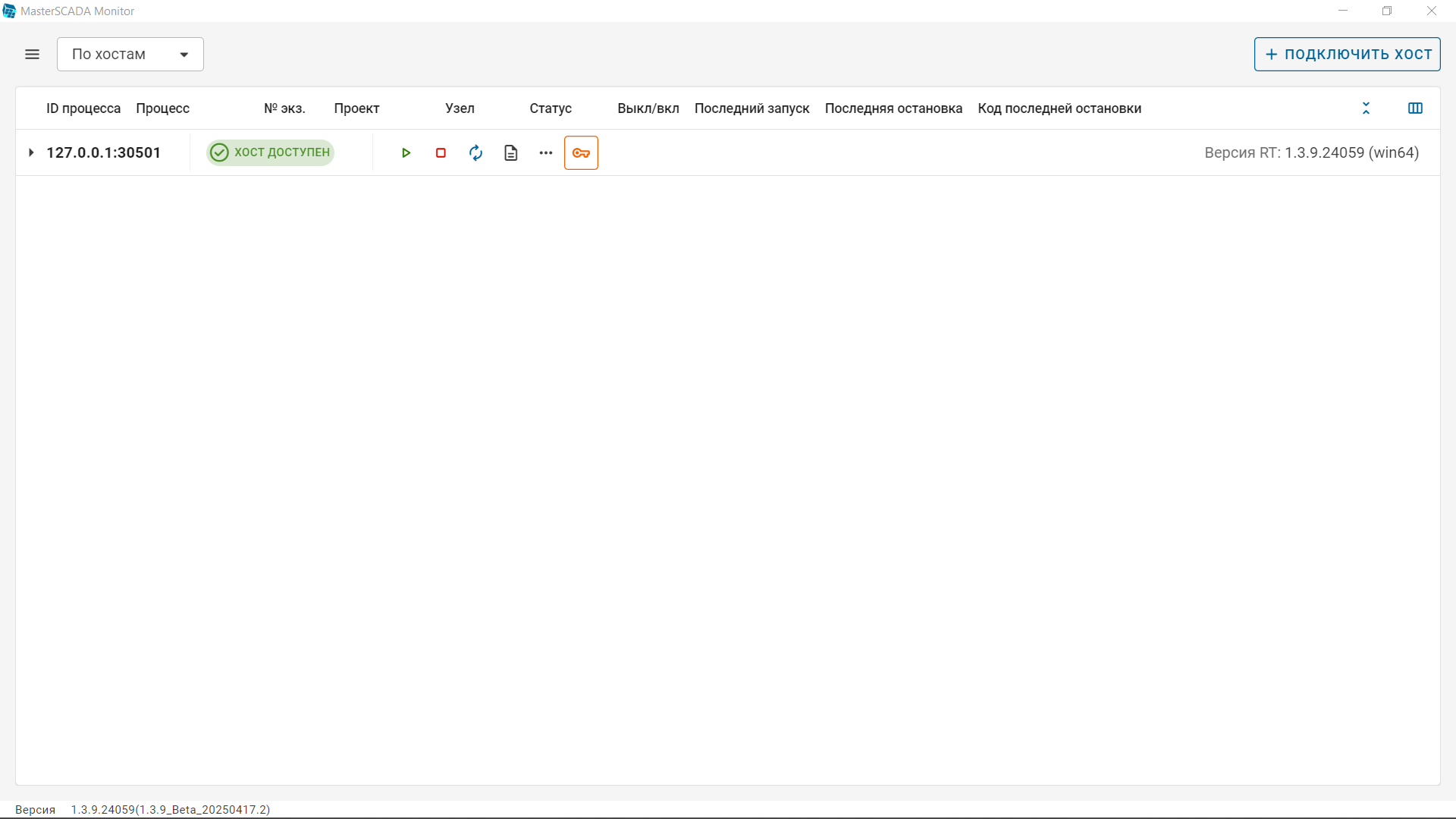The height and width of the screenshot is (819, 1456).
Task: Click the "Выкл/вкл" column header
Action: tap(648, 108)
